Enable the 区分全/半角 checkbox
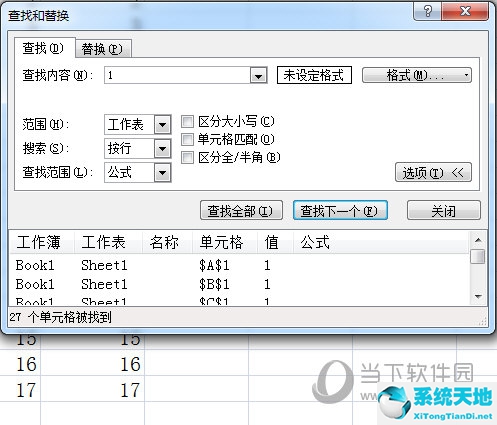 (187, 157)
